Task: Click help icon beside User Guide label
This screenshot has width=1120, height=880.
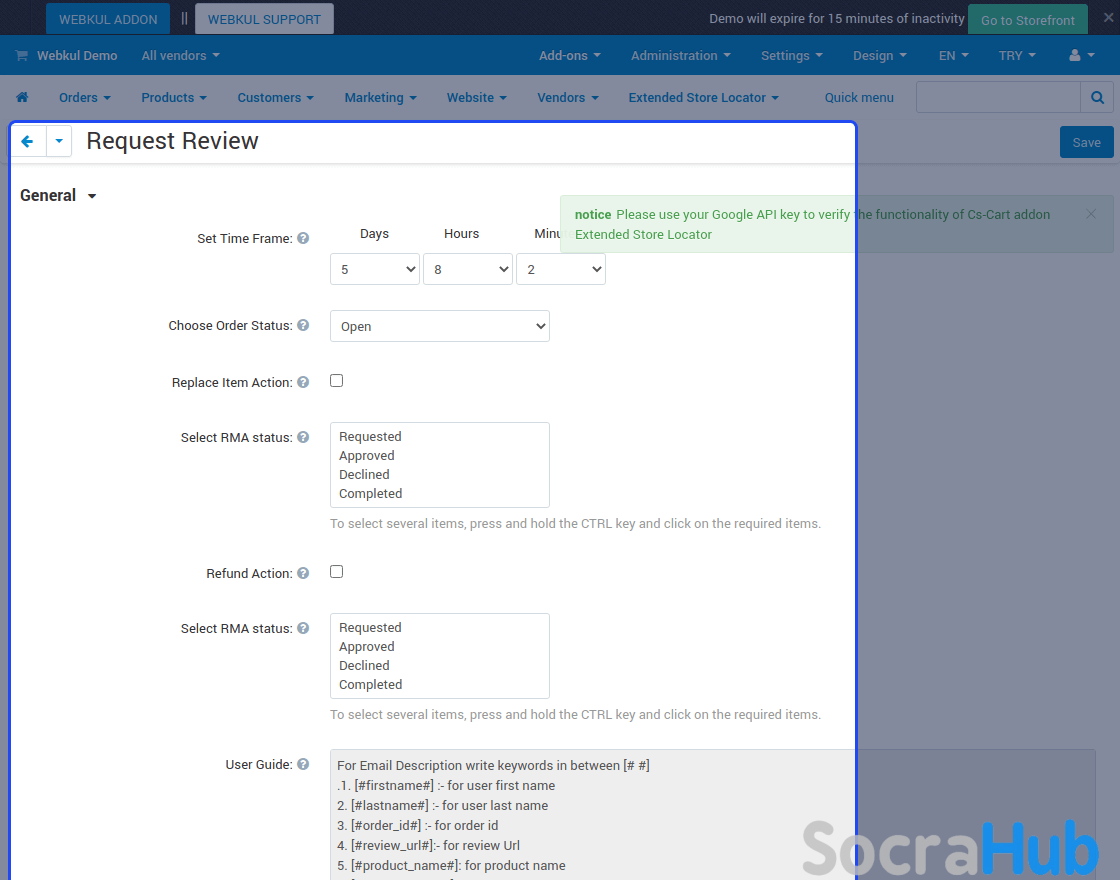Action: pyautogui.click(x=303, y=765)
